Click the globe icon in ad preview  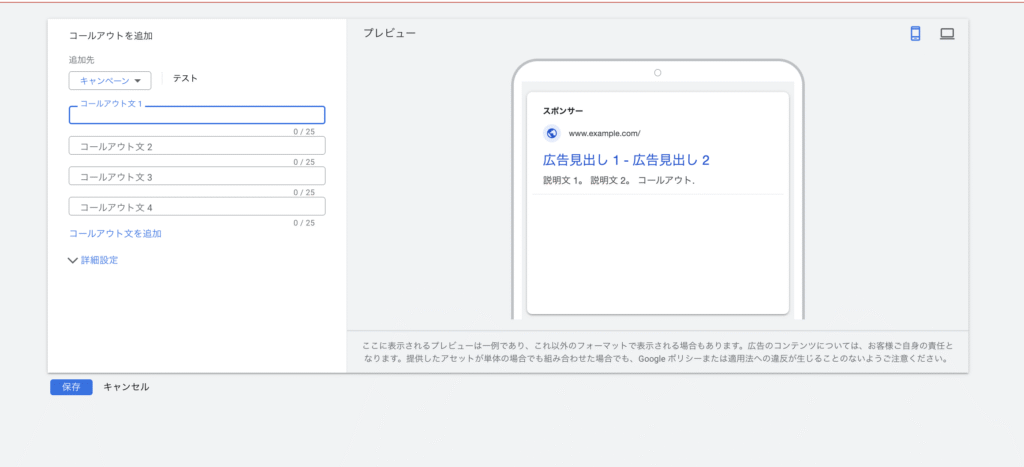[551, 133]
